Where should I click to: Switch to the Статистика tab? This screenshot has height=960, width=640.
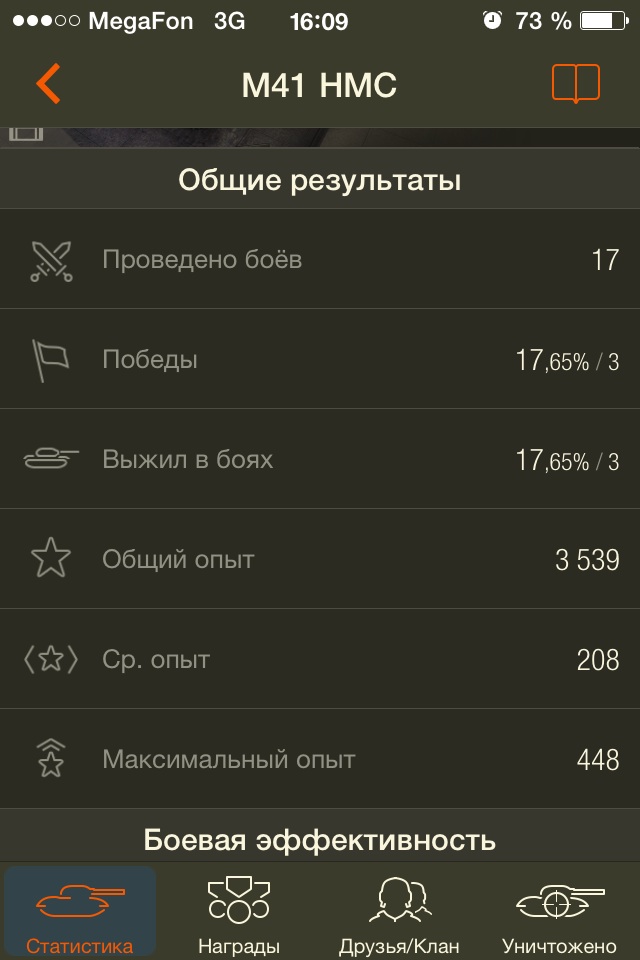click(x=80, y=912)
